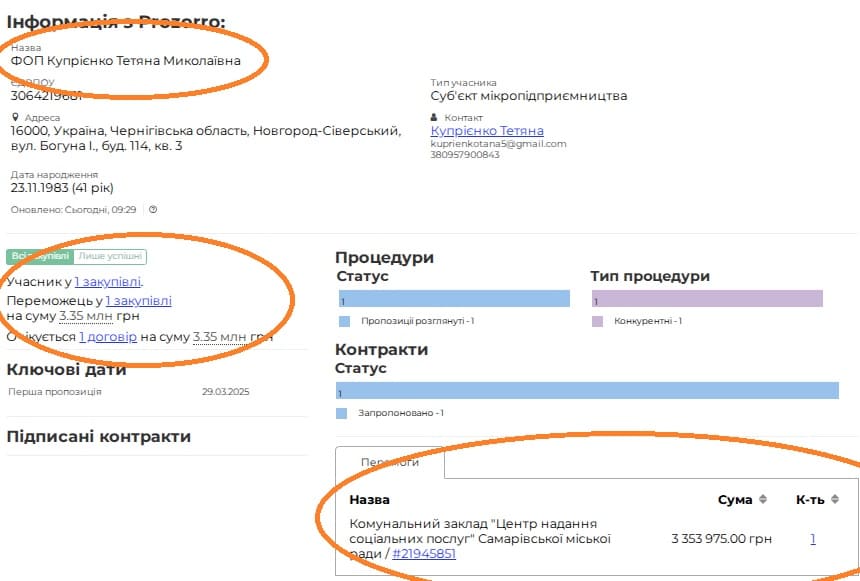Click the purple Тип процедури bar

707,299
